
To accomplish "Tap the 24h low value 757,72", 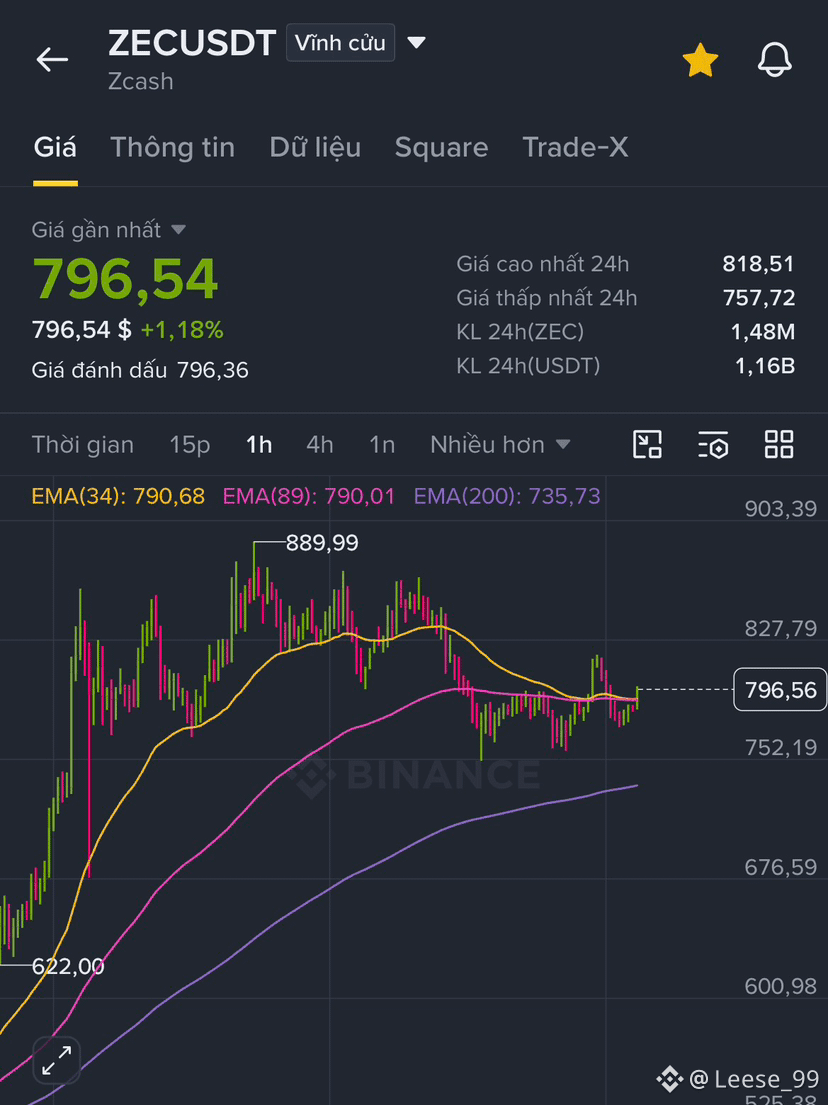I will tap(759, 298).
